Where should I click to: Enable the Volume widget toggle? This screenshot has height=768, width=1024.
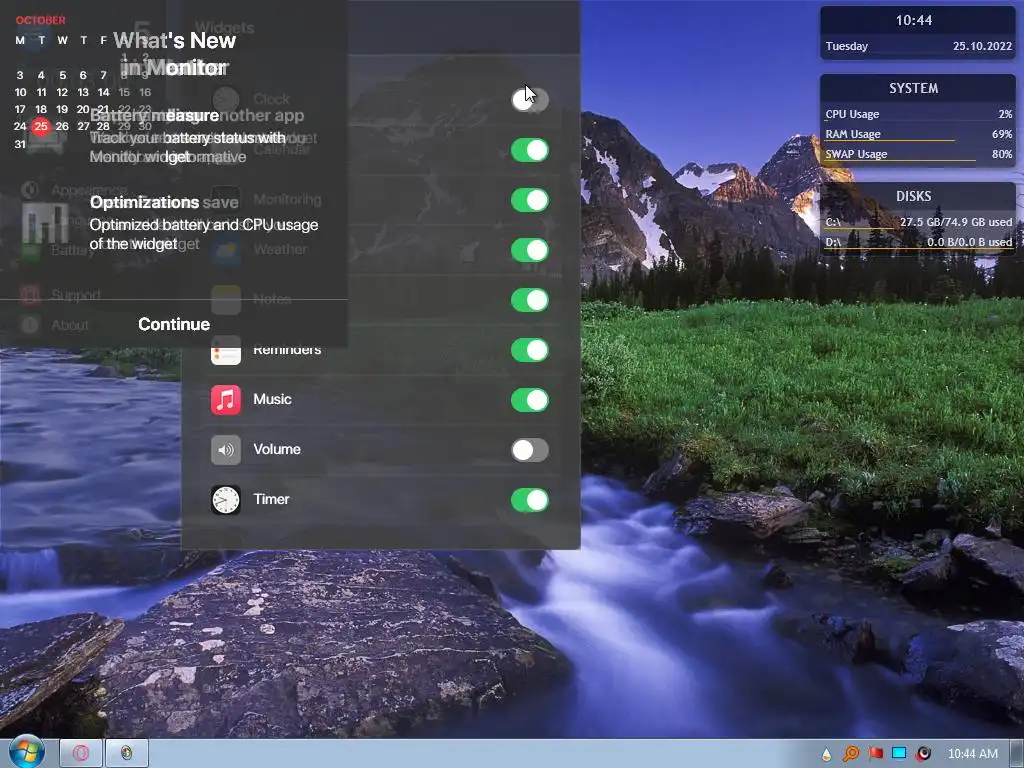pyautogui.click(x=530, y=450)
